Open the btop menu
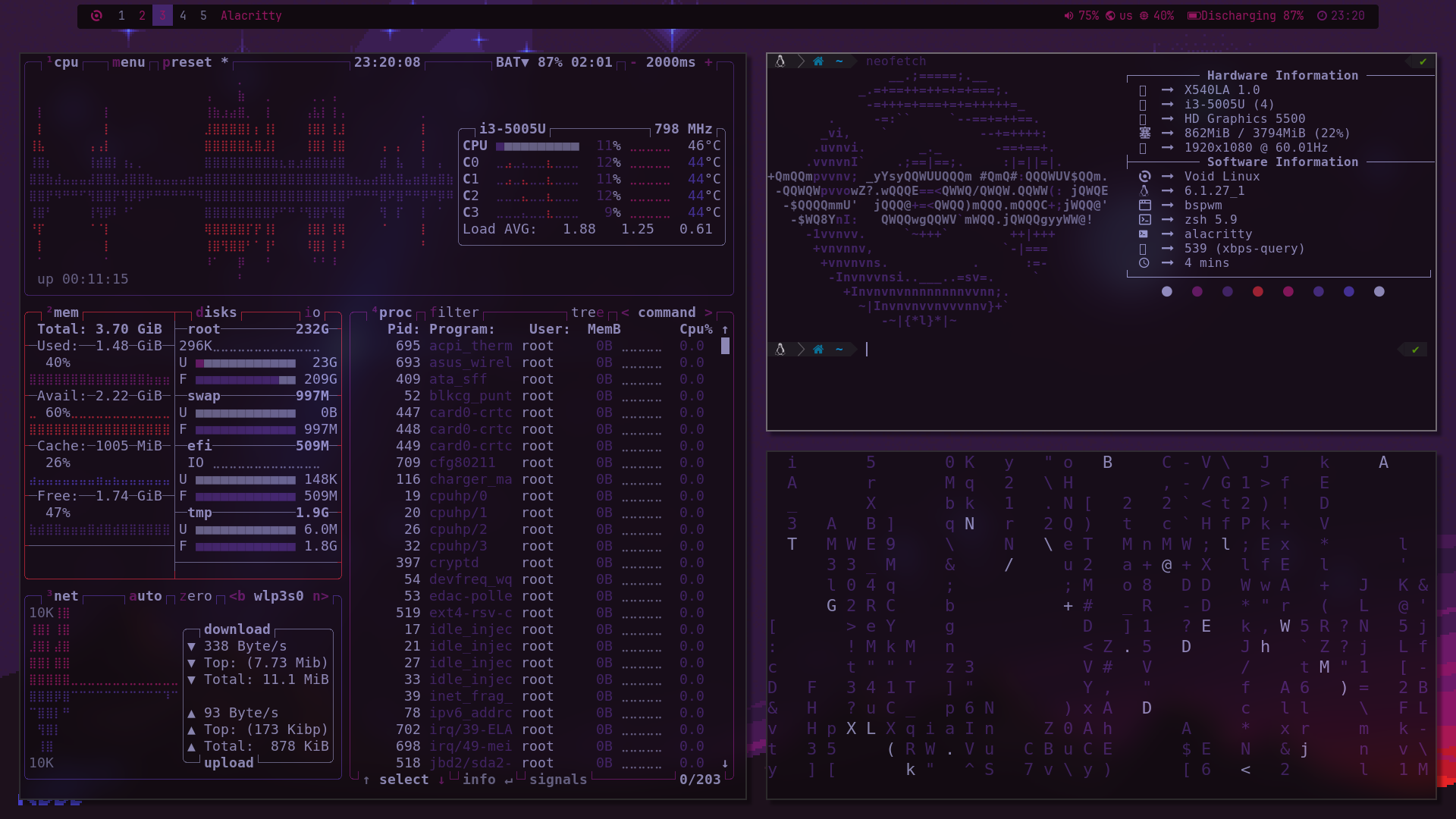The width and height of the screenshot is (1456, 819). tap(128, 62)
